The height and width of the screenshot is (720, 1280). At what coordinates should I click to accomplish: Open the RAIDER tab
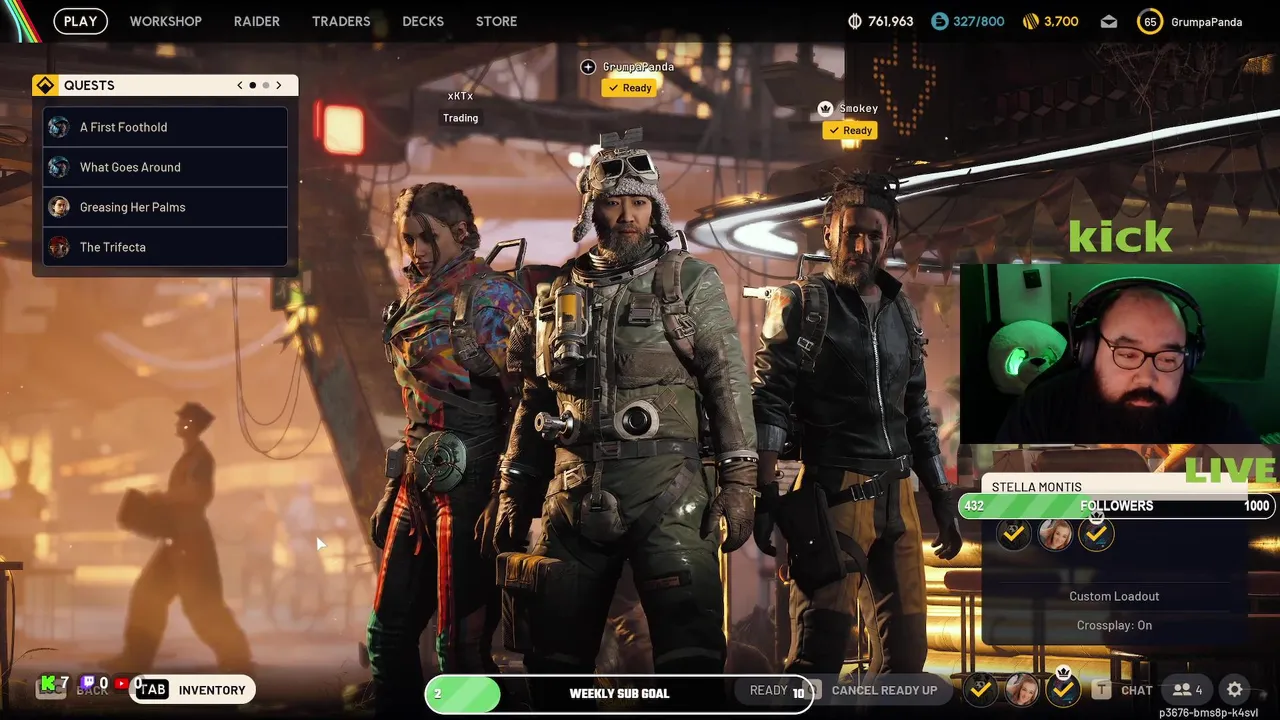(x=257, y=21)
